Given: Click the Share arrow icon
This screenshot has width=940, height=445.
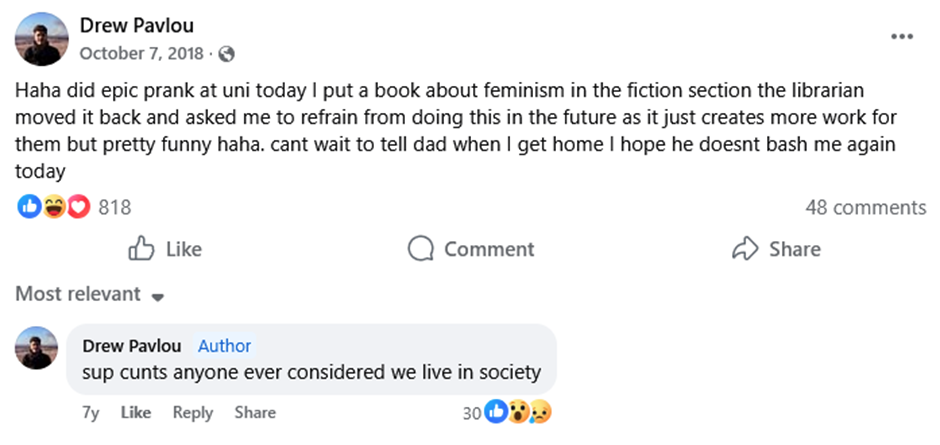Looking at the screenshot, I should tap(745, 248).
